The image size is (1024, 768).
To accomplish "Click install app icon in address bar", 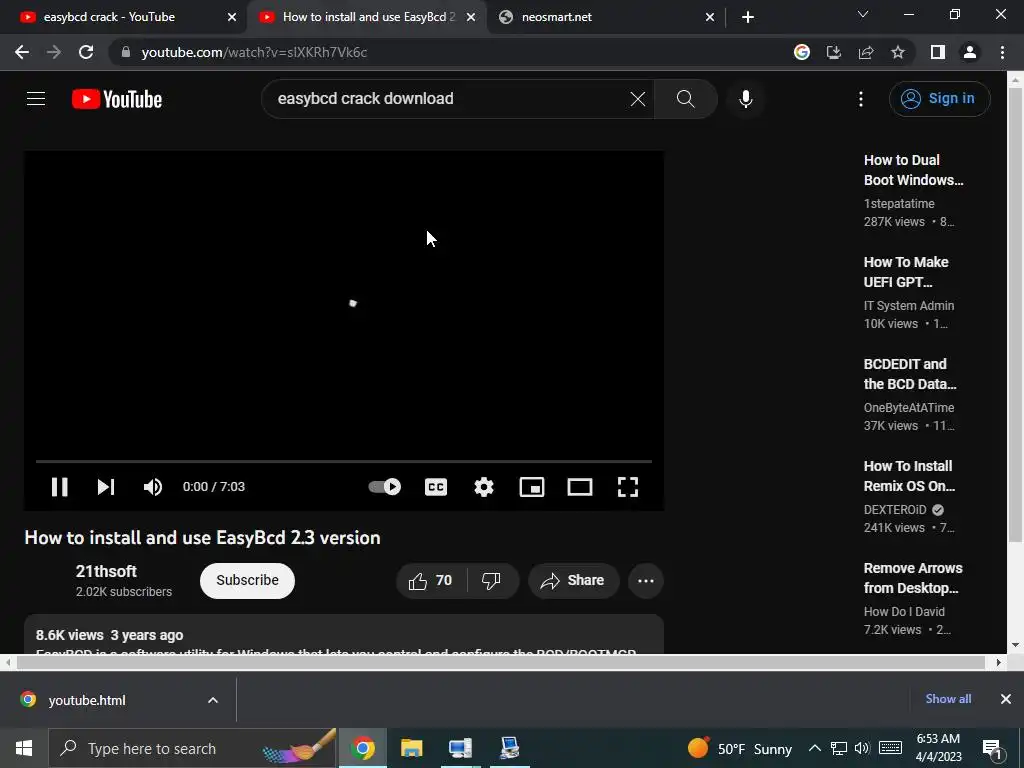I will (x=833, y=52).
